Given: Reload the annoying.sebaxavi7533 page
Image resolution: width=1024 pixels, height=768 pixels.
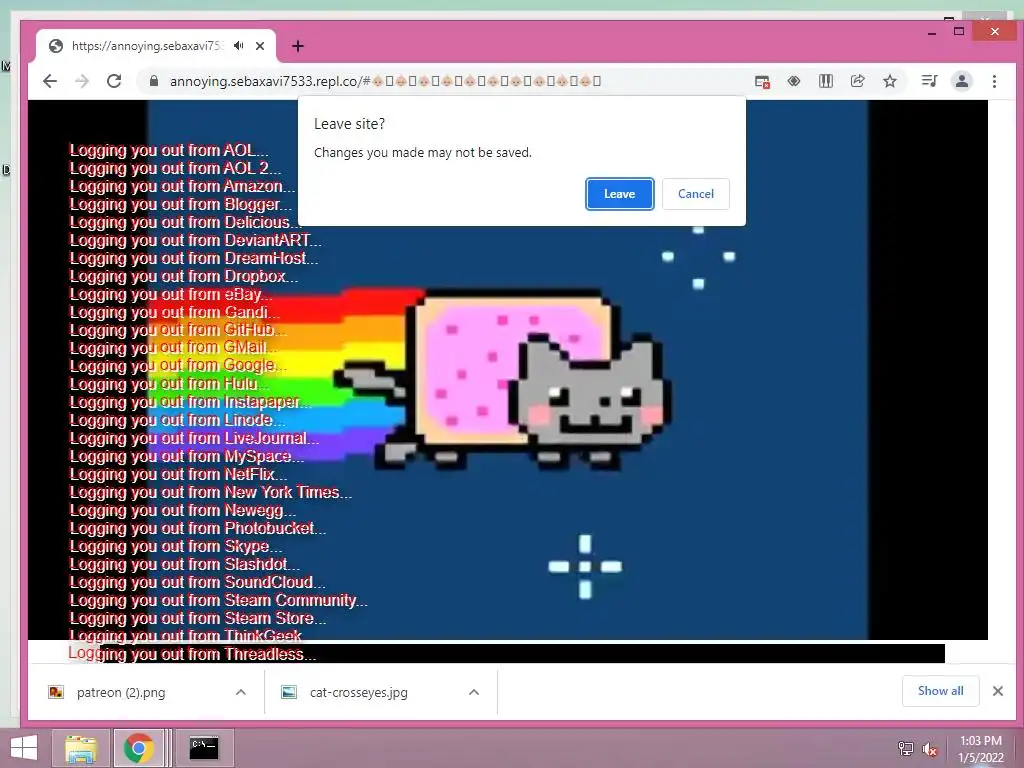Looking at the screenshot, I should [x=114, y=81].
